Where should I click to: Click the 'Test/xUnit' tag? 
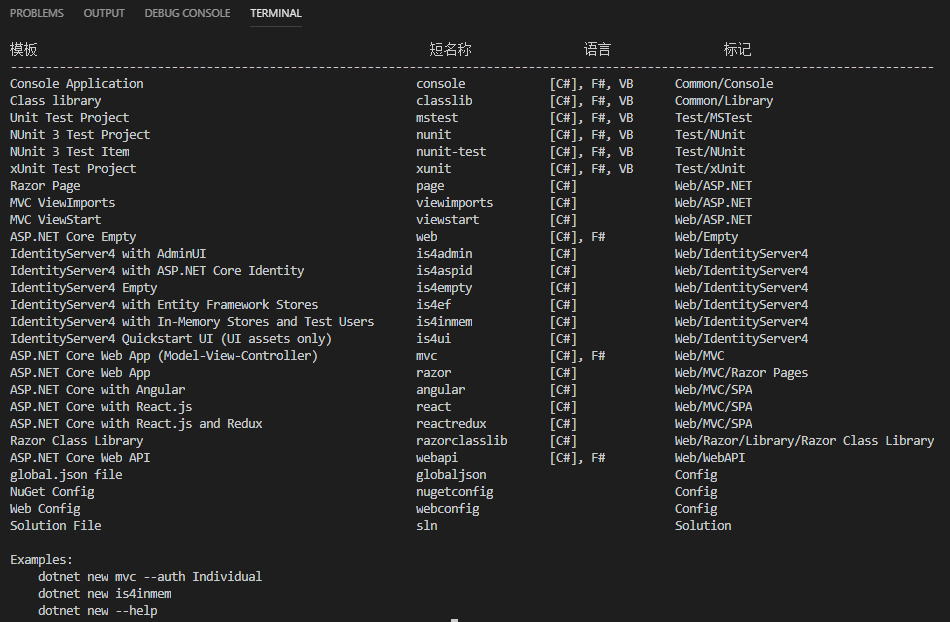pyautogui.click(x=710, y=168)
